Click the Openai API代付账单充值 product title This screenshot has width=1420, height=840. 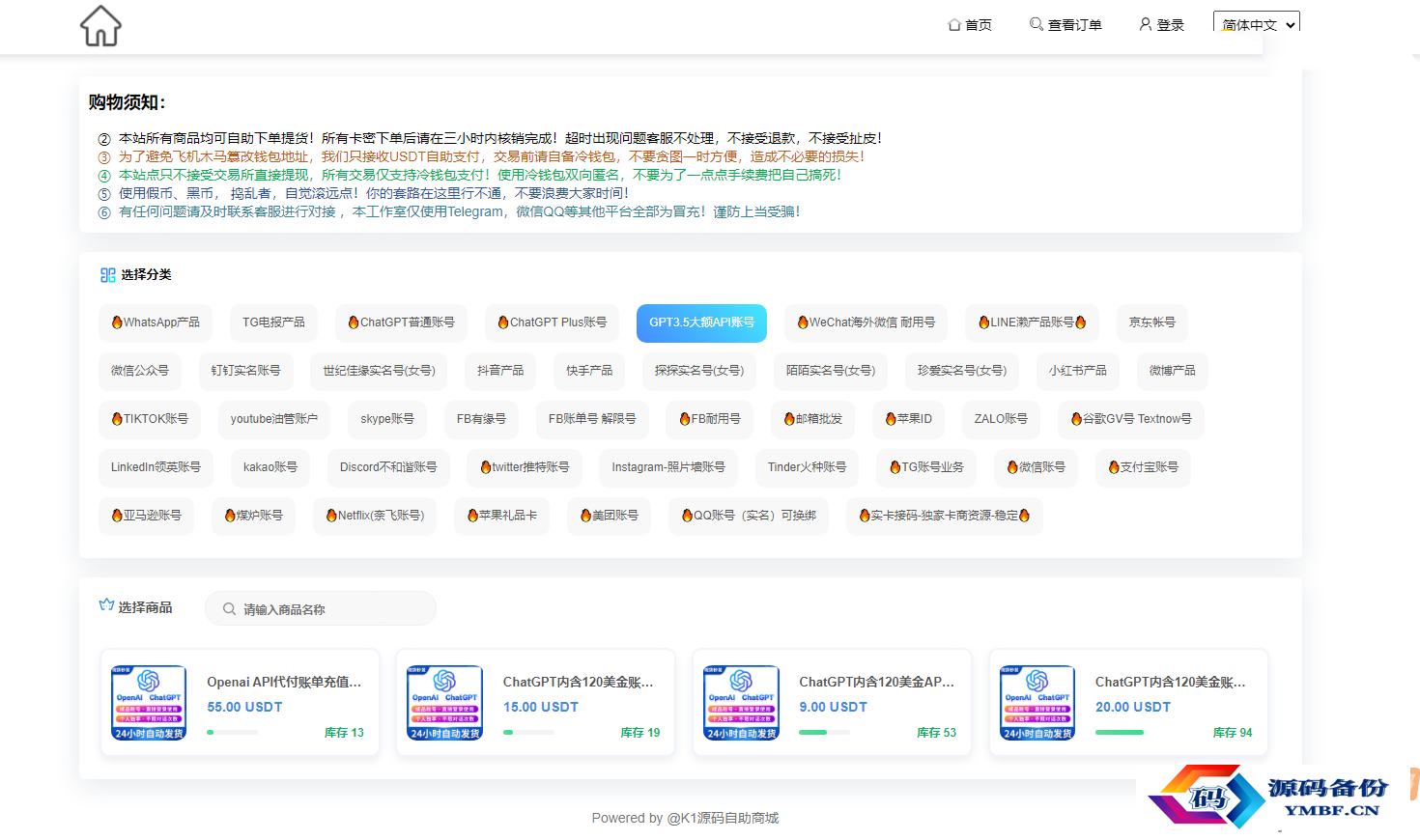point(284,682)
